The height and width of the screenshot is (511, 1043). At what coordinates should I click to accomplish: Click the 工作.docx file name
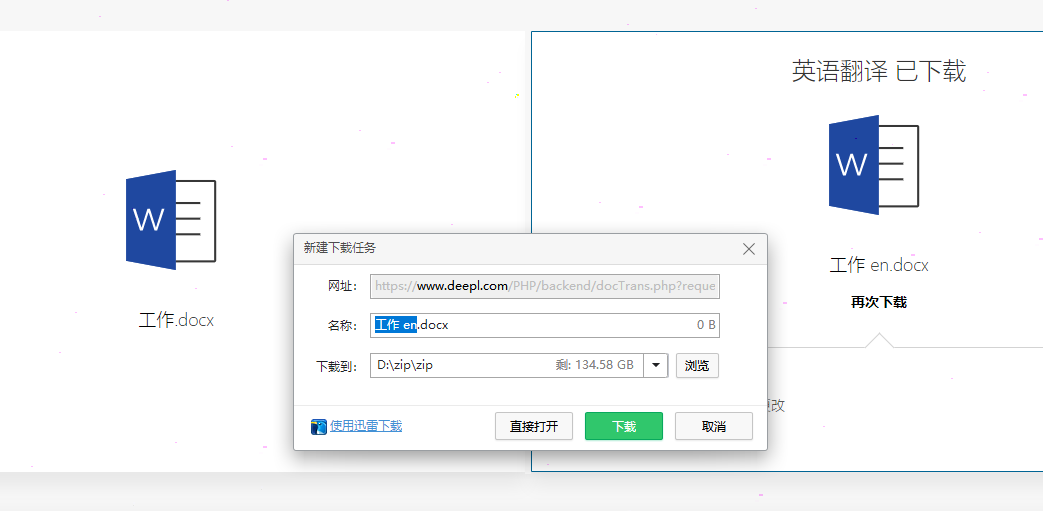pyautogui.click(x=176, y=320)
